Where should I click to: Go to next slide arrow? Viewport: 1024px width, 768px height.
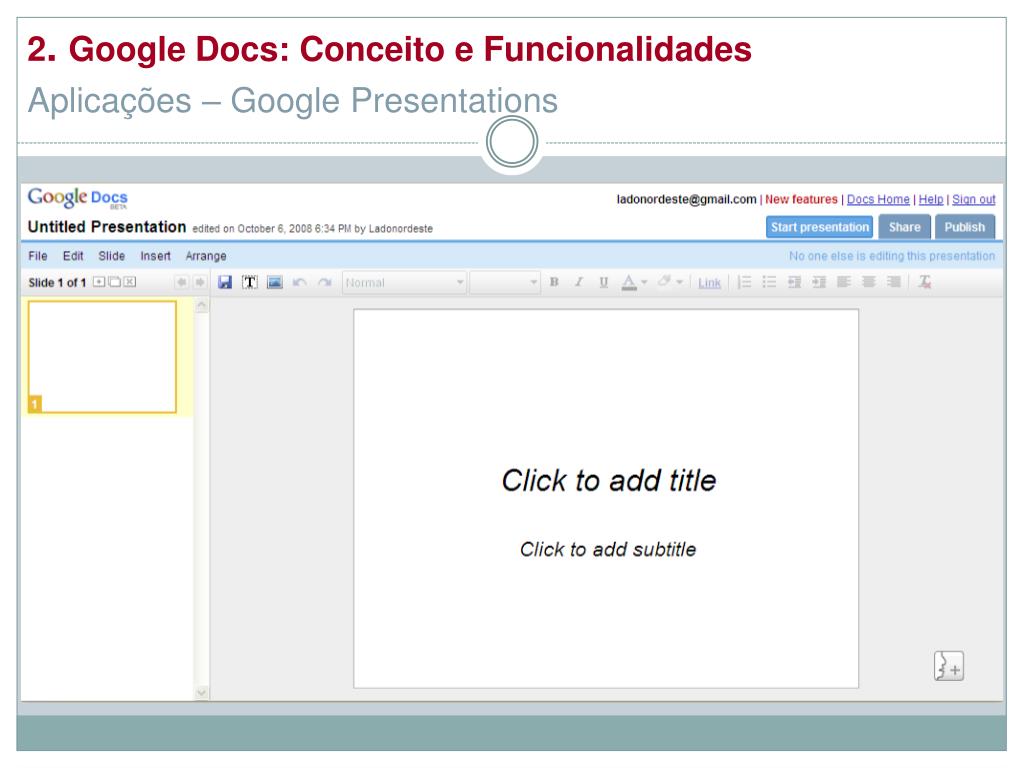click(x=200, y=282)
